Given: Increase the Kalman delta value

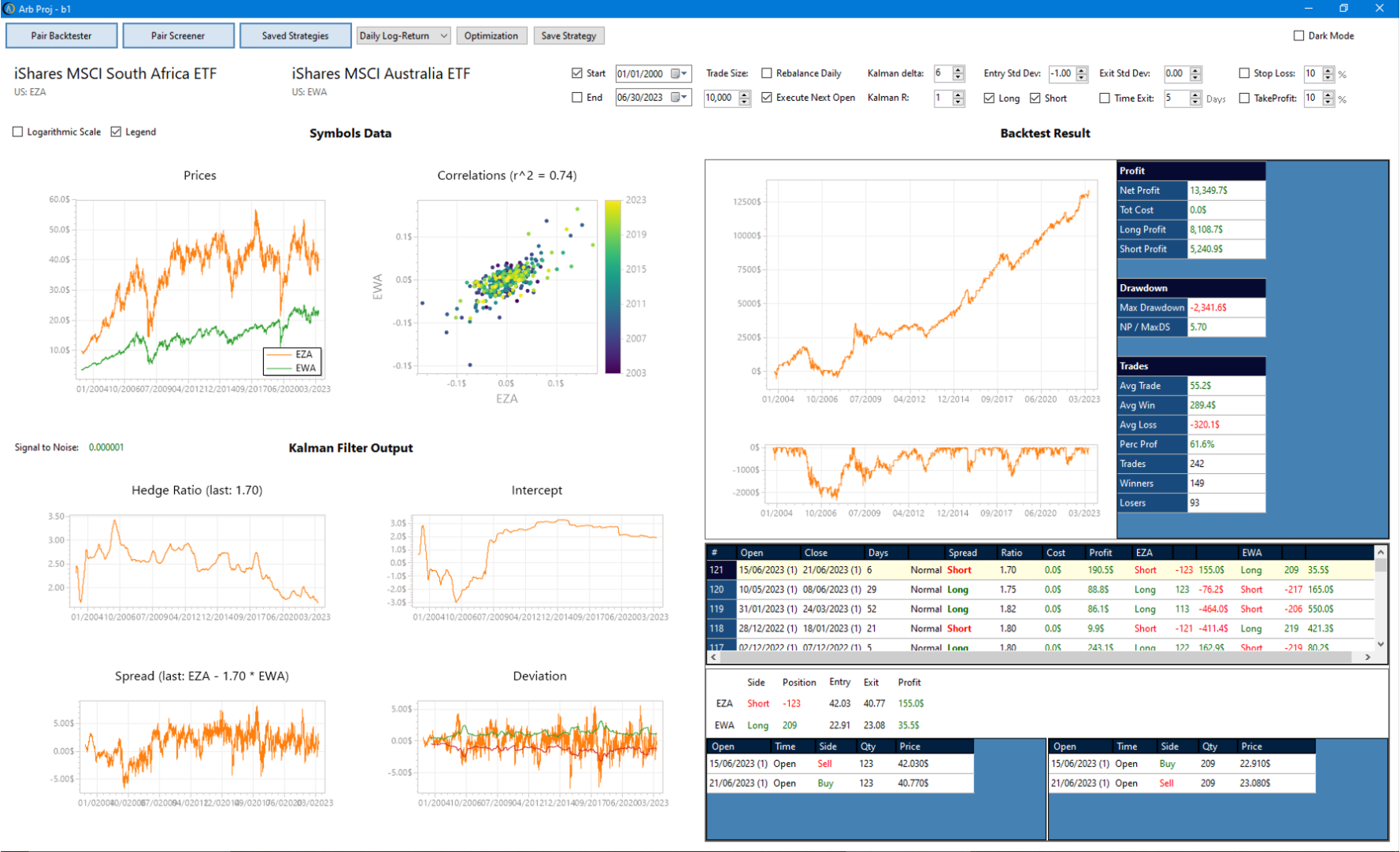Looking at the screenshot, I should point(958,70).
